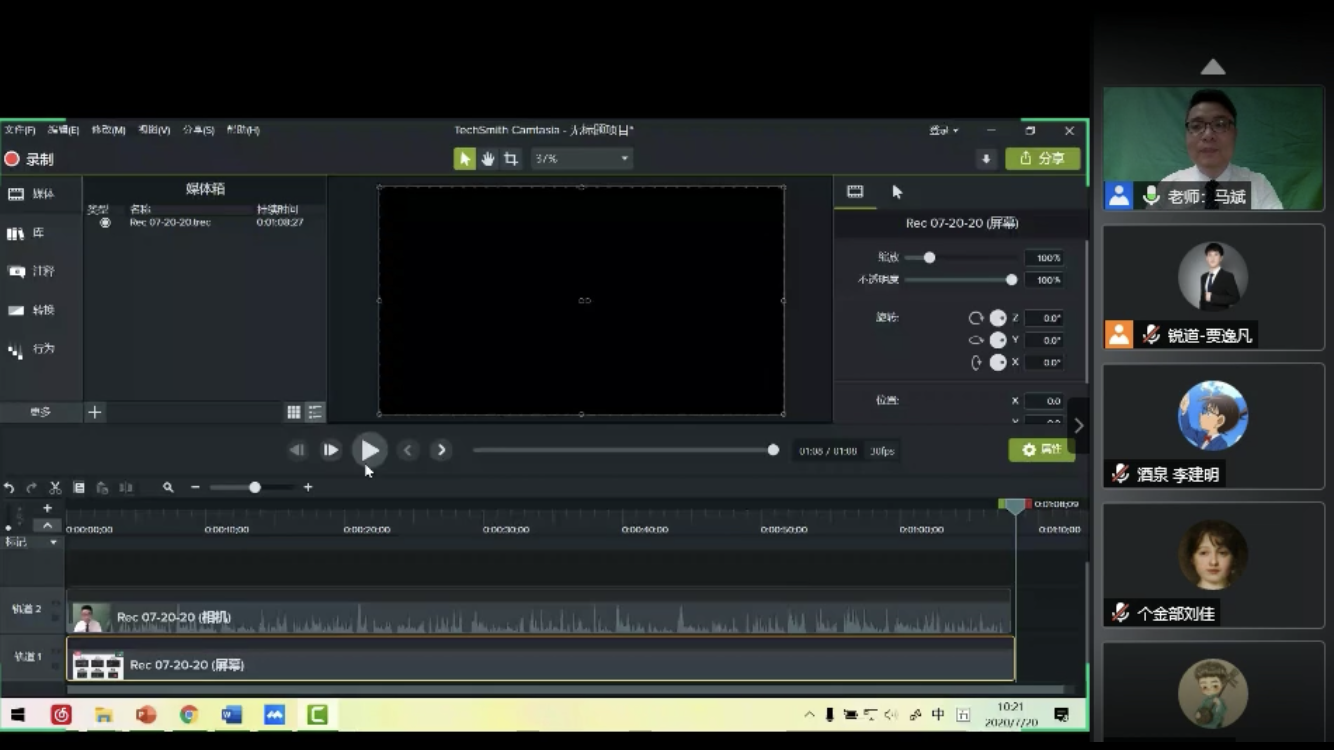Click the X rotation dial
Screen dimensions: 1334x750
[x=998, y=362]
